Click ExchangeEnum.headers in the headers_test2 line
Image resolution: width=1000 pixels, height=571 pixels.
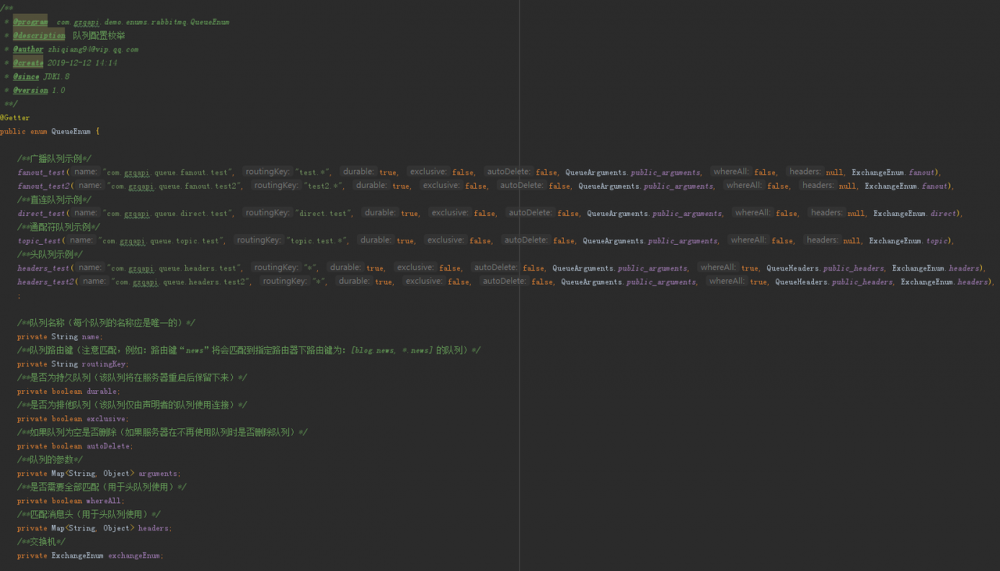click(x=946, y=281)
